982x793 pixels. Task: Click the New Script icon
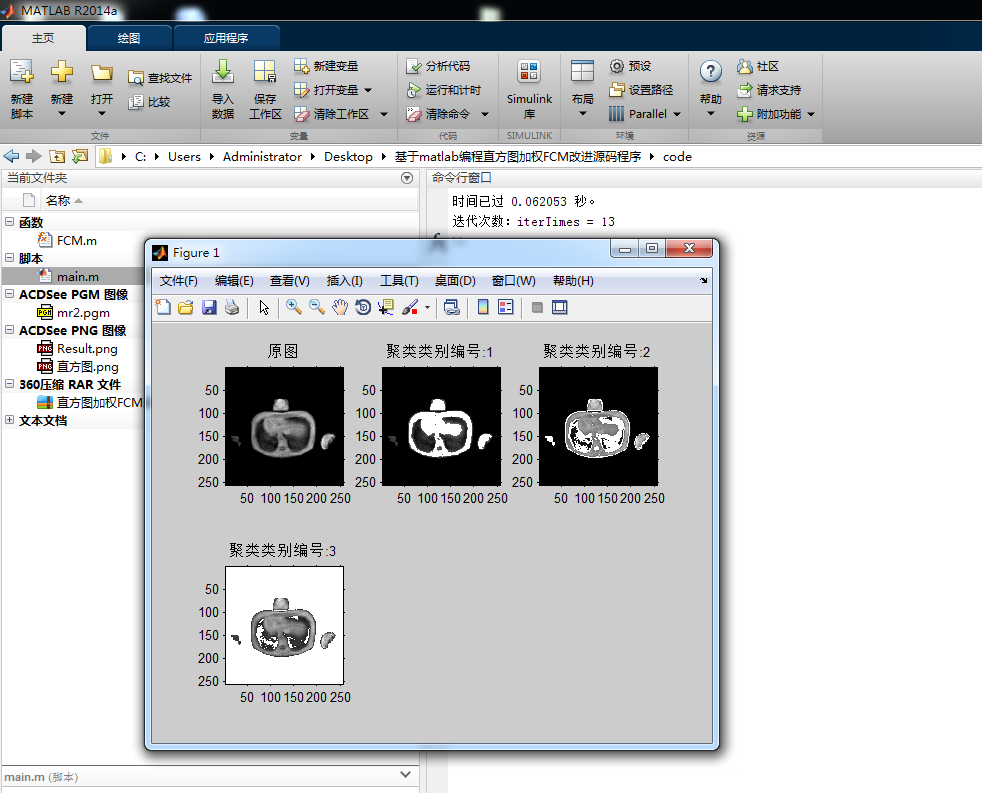coord(22,72)
